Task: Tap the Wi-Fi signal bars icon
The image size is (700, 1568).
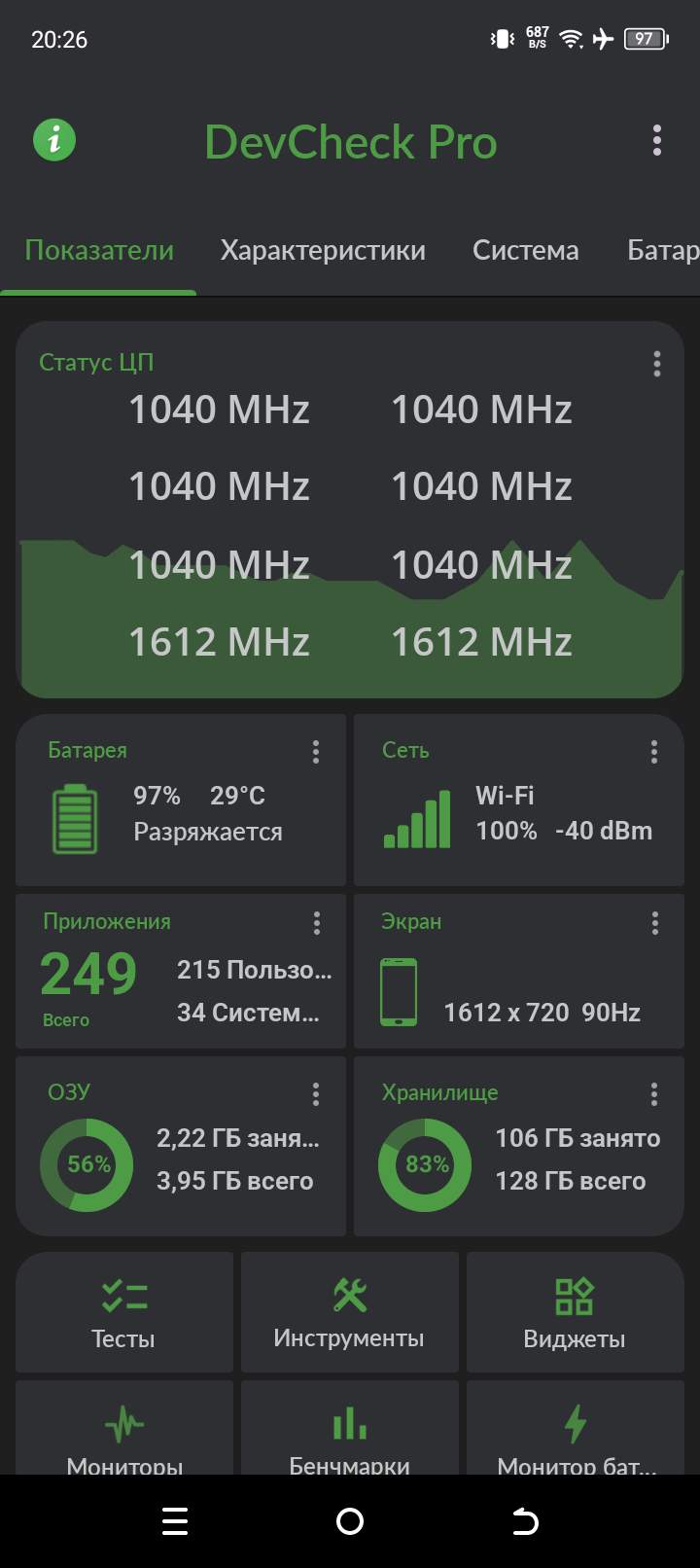Action: coord(417,819)
